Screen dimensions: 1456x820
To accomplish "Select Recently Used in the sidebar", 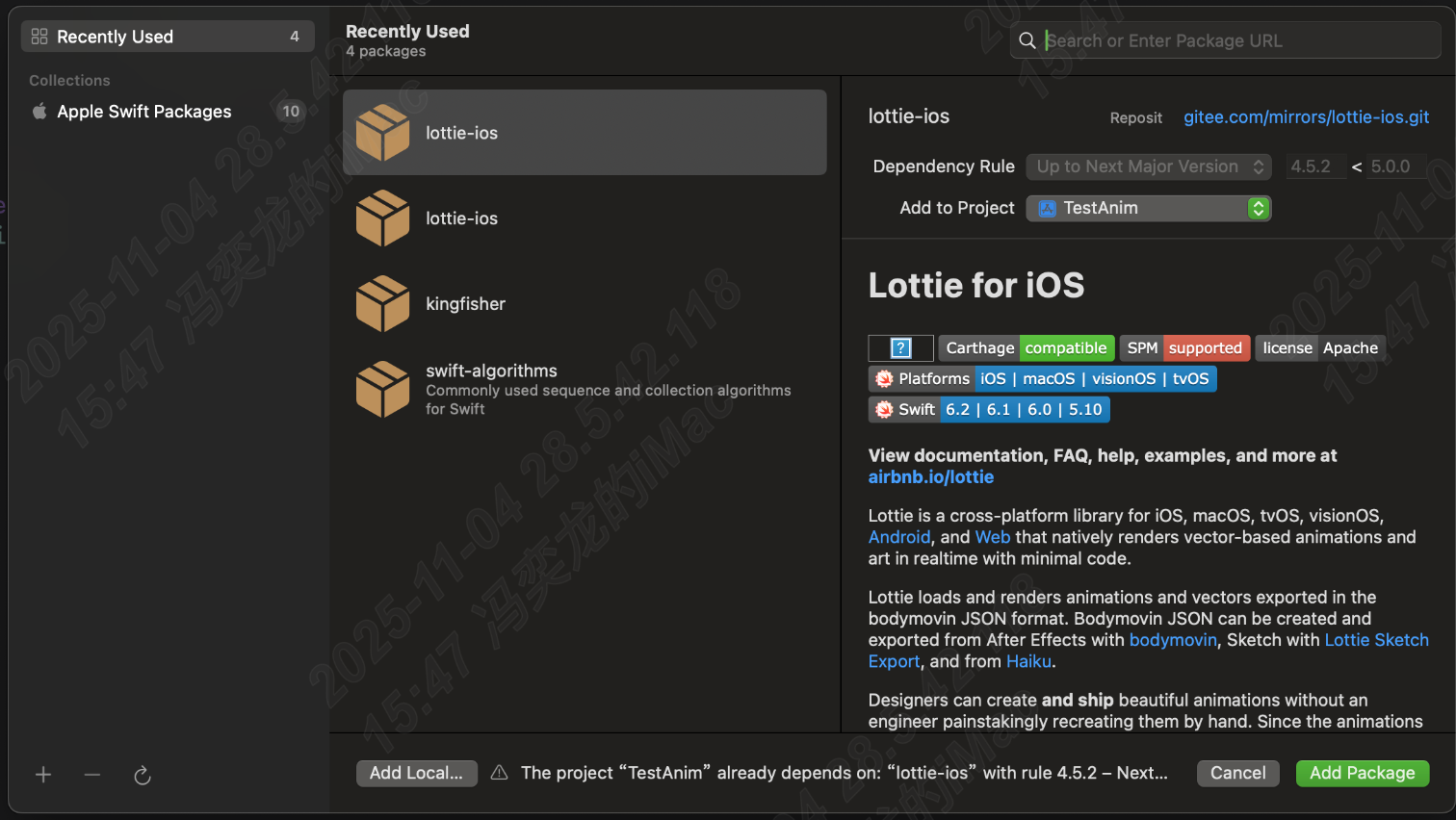I will [168, 37].
